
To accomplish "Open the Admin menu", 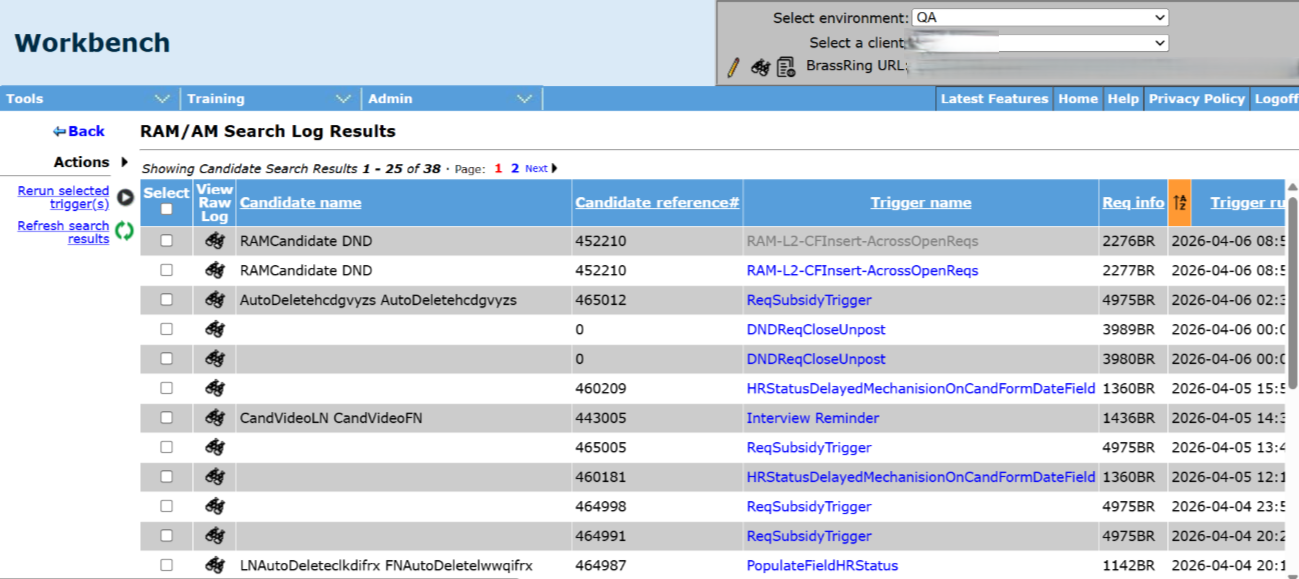I will (x=450, y=99).
